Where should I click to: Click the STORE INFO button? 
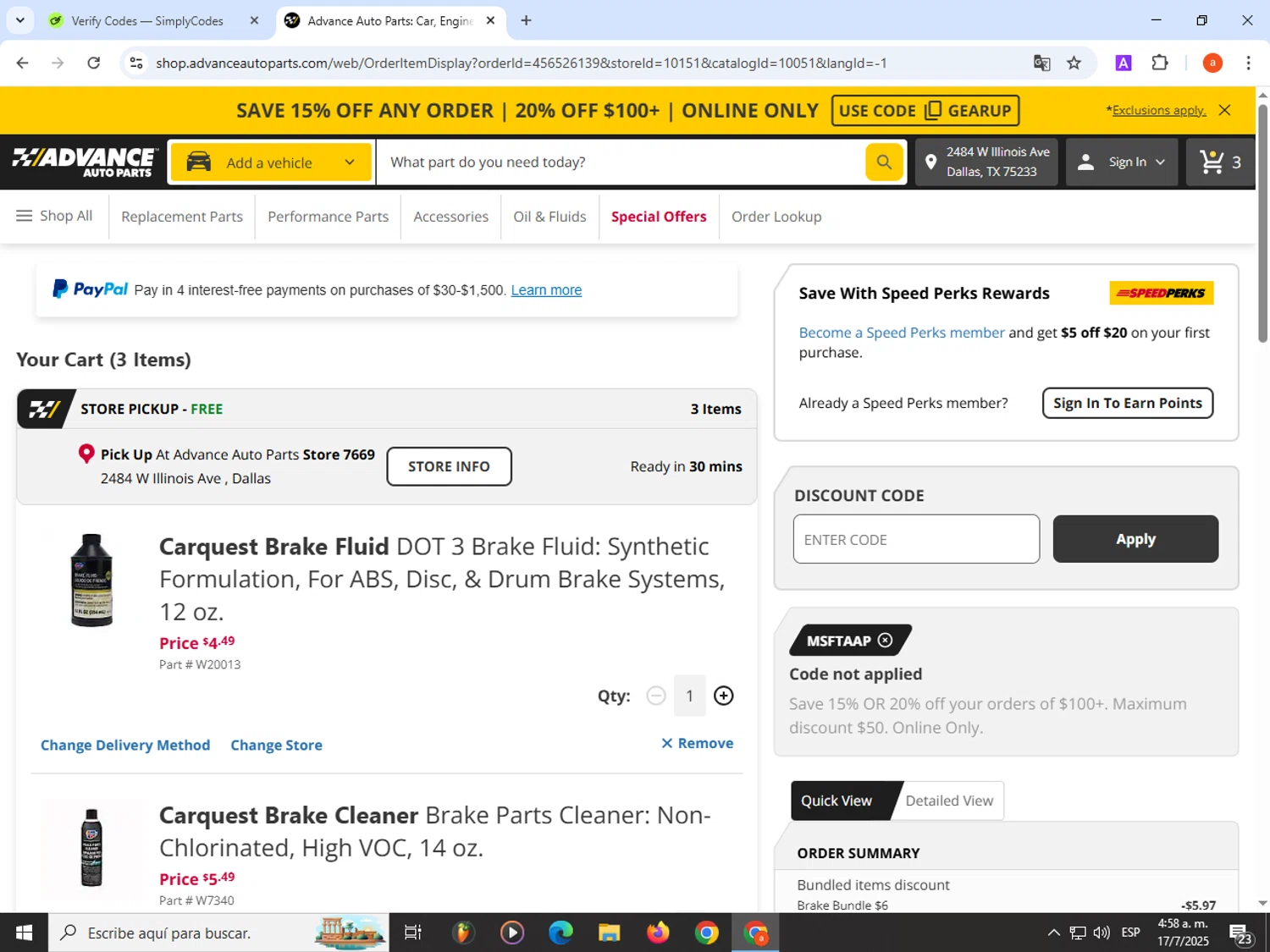pyautogui.click(x=449, y=466)
